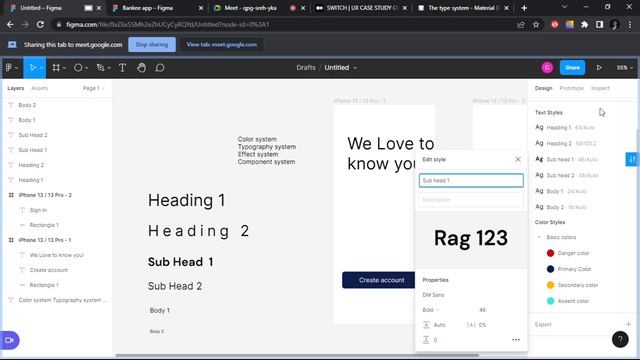Open the 55% zoom dropdown

point(624,68)
